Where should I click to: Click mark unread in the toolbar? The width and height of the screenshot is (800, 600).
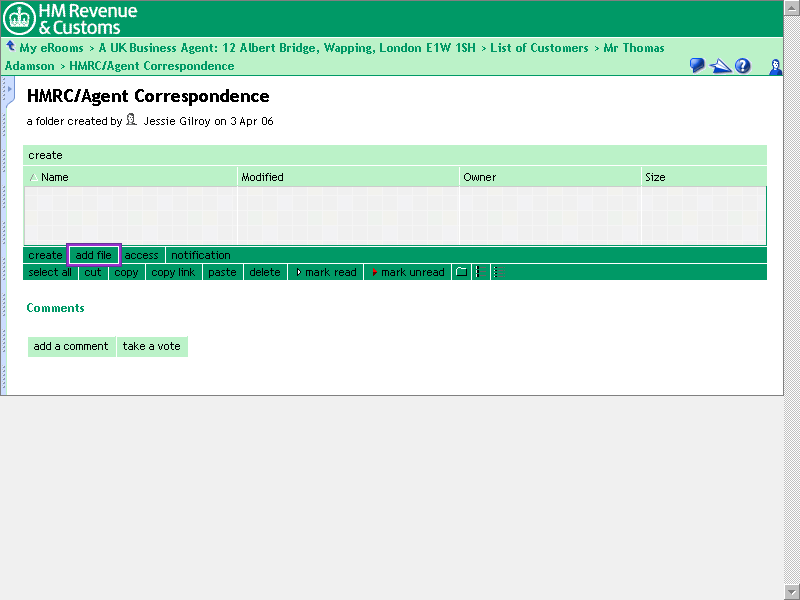(x=408, y=272)
